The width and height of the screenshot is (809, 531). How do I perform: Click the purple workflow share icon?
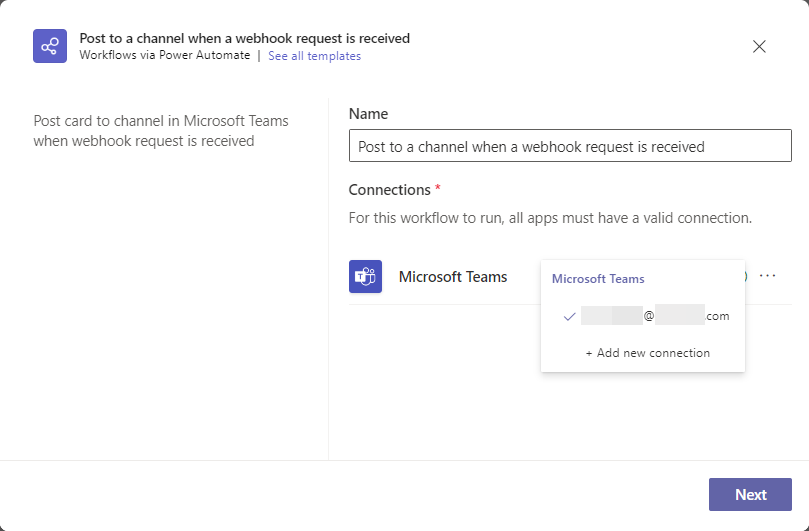click(50, 46)
